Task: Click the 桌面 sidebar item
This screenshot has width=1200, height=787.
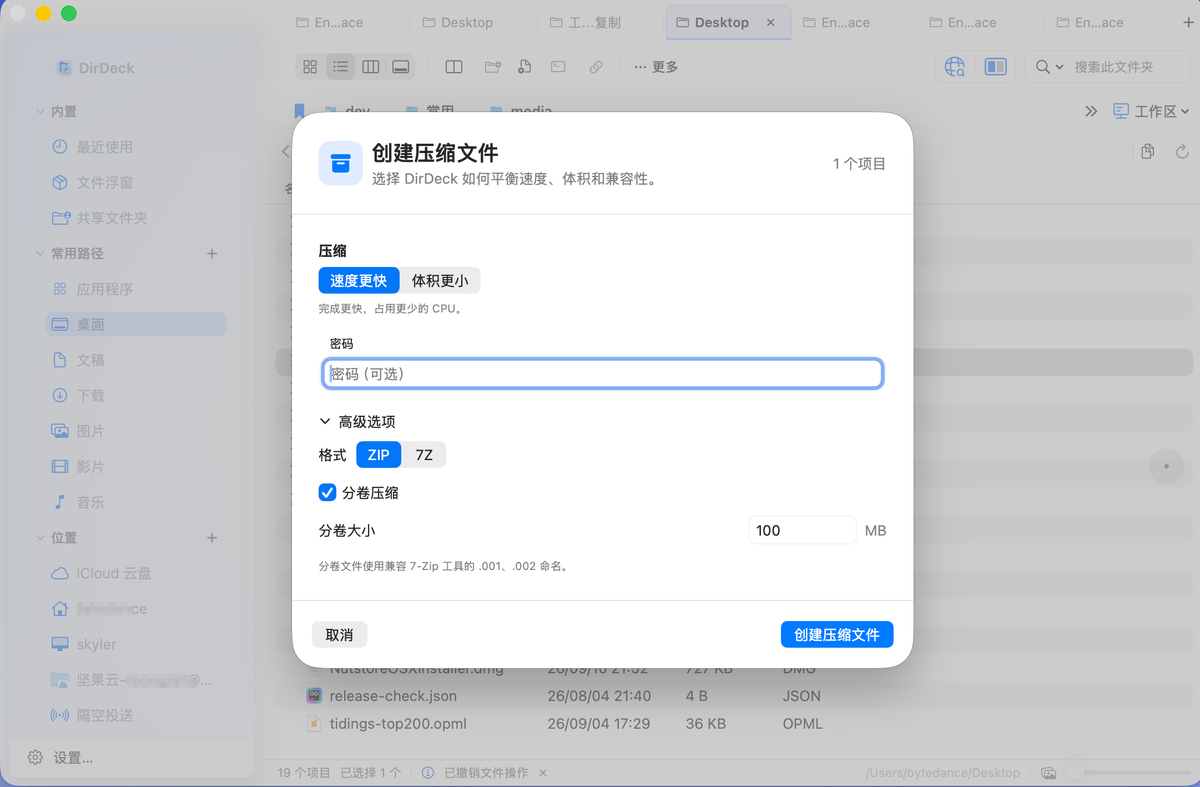Action: click(x=136, y=324)
